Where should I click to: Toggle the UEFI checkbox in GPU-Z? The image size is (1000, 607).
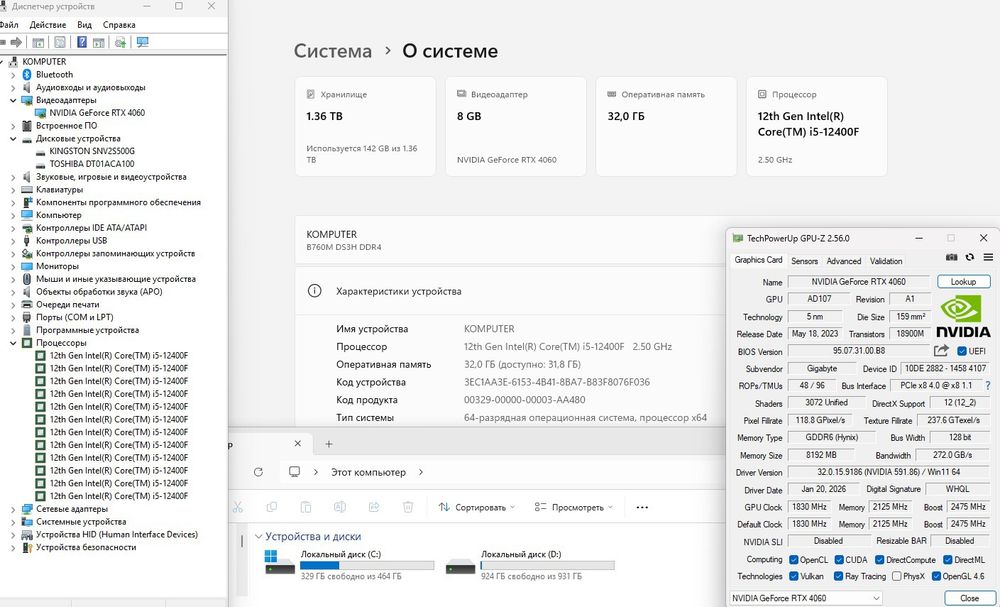pyautogui.click(x=962, y=351)
